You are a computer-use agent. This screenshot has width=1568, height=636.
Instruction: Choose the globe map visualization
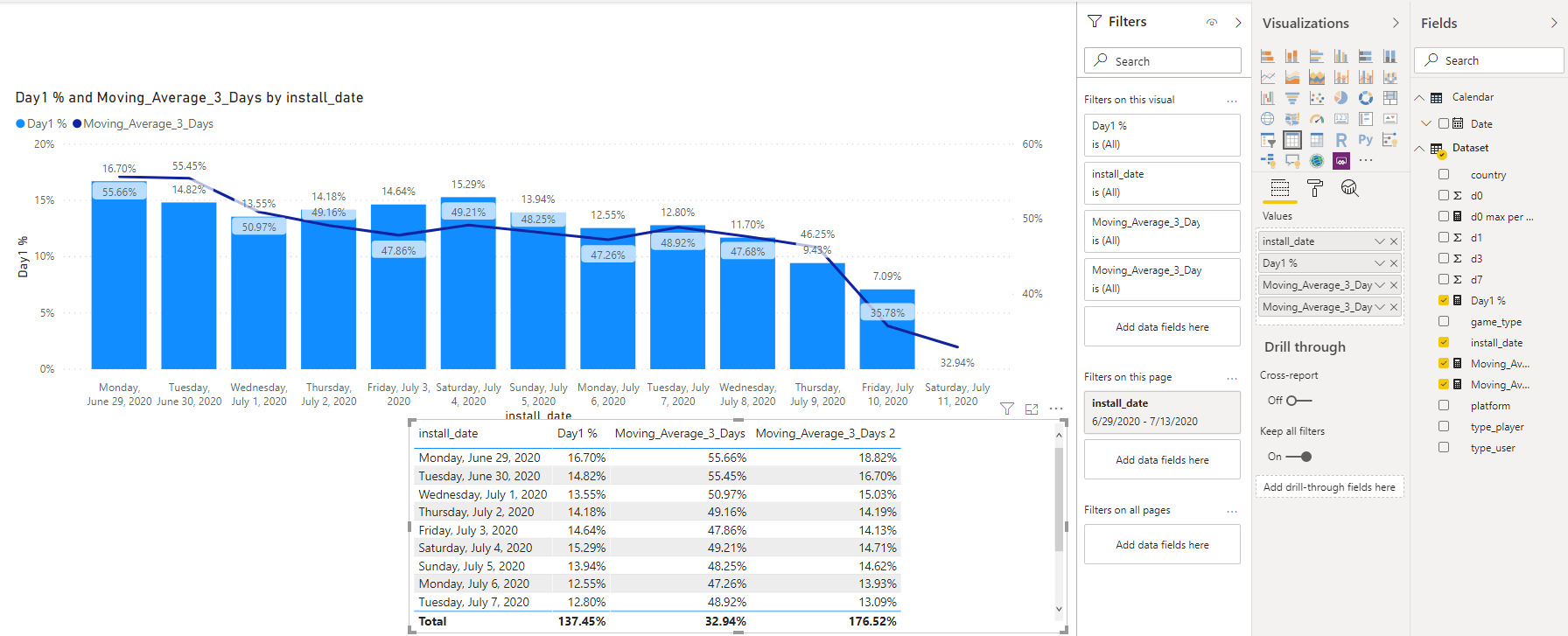[x=1267, y=119]
